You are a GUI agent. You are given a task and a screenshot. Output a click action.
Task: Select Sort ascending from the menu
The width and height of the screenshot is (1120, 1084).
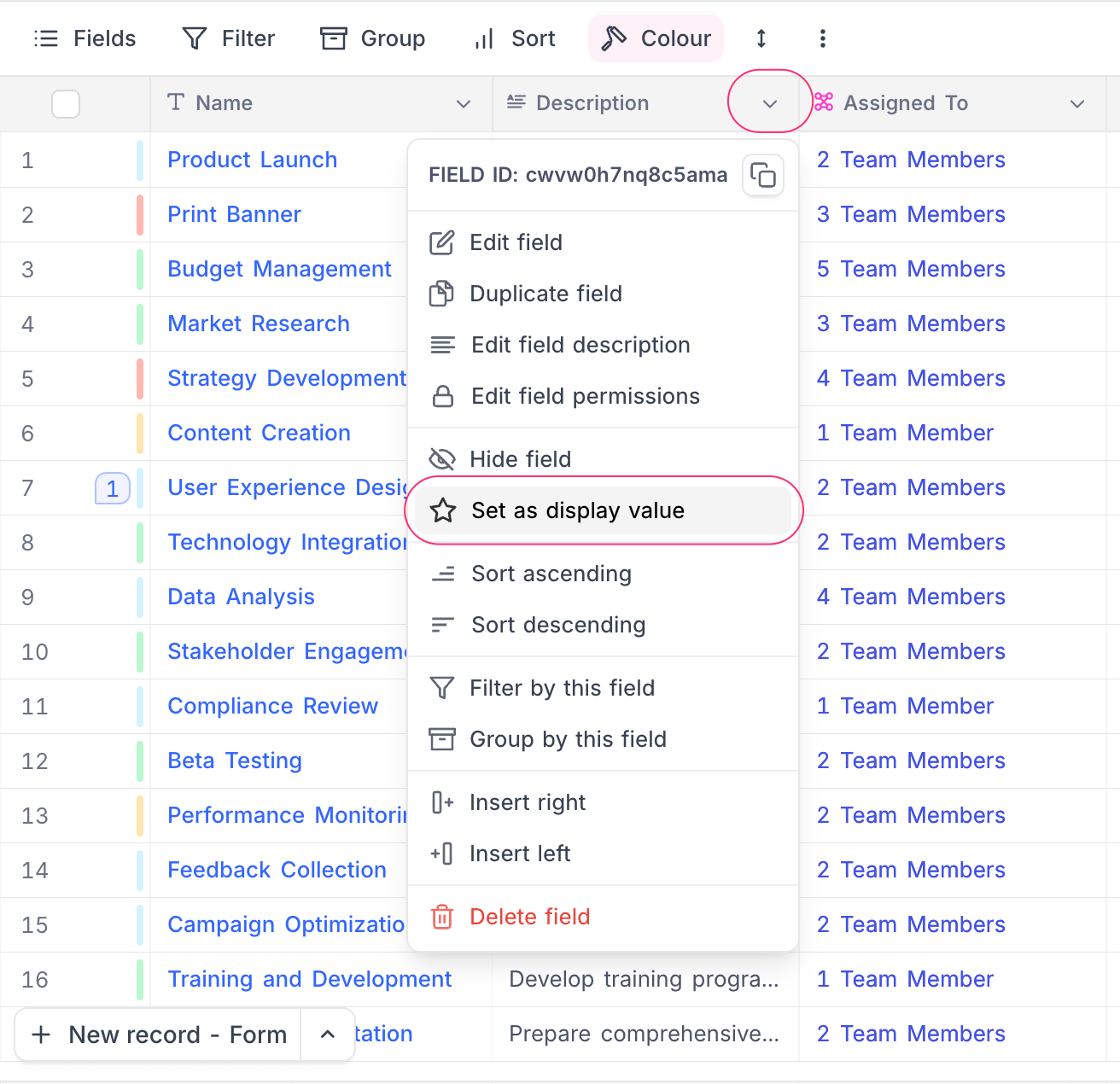click(x=551, y=574)
